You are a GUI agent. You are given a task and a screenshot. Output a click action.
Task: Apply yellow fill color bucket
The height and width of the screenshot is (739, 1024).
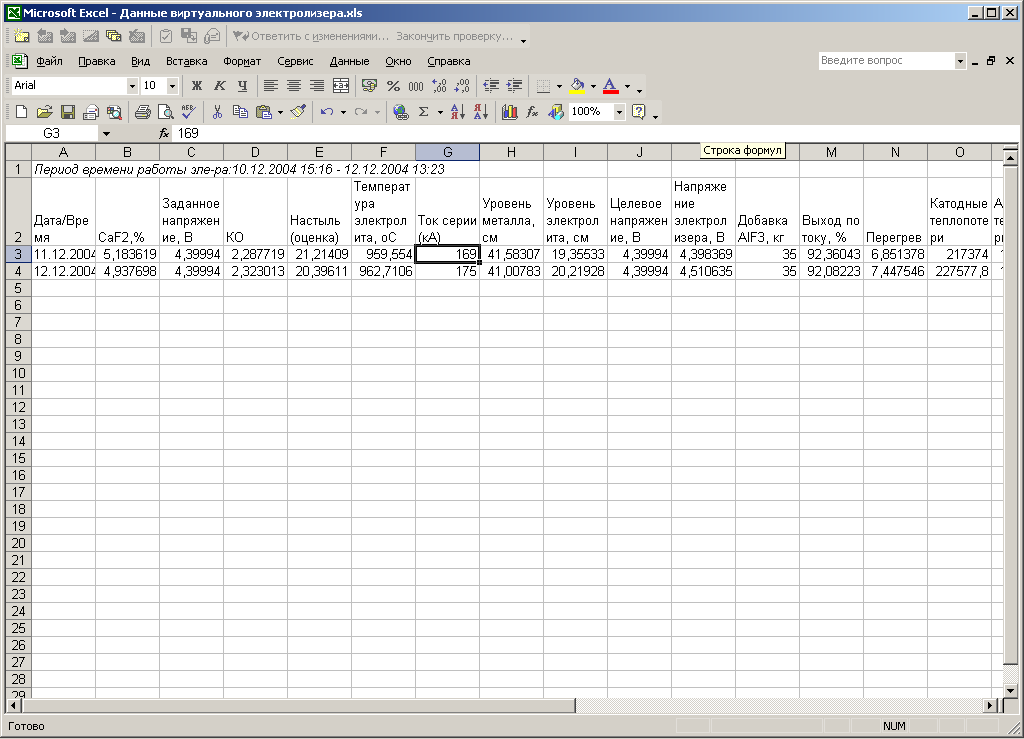click(x=577, y=86)
